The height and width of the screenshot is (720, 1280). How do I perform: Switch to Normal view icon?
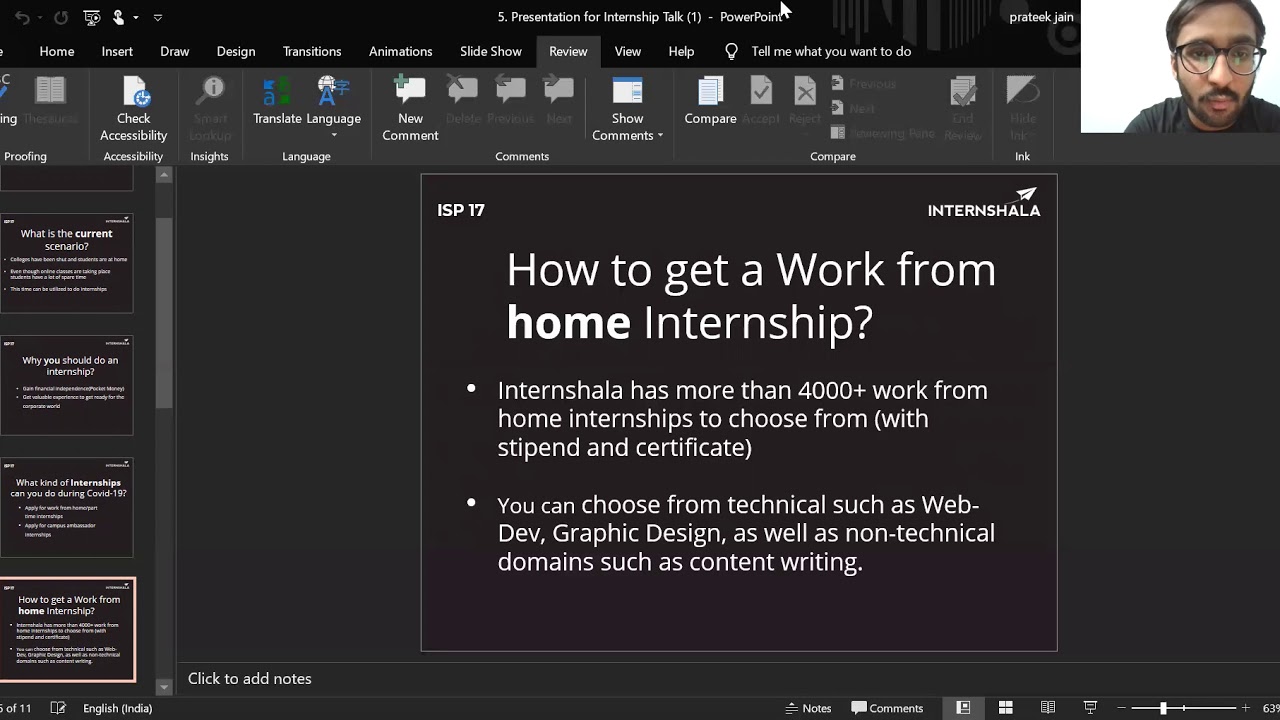tap(963, 708)
